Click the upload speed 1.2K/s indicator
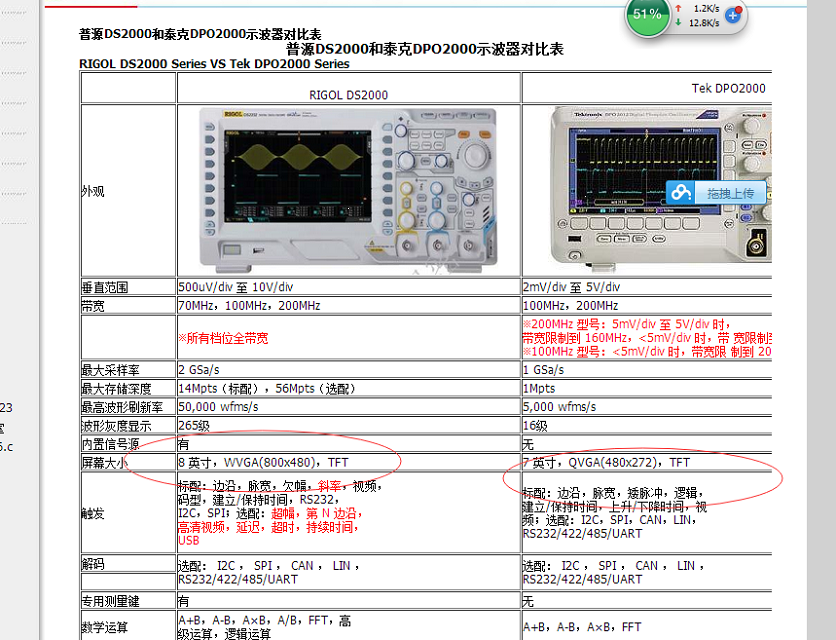Viewport: 836px width, 640px height. point(700,9)
